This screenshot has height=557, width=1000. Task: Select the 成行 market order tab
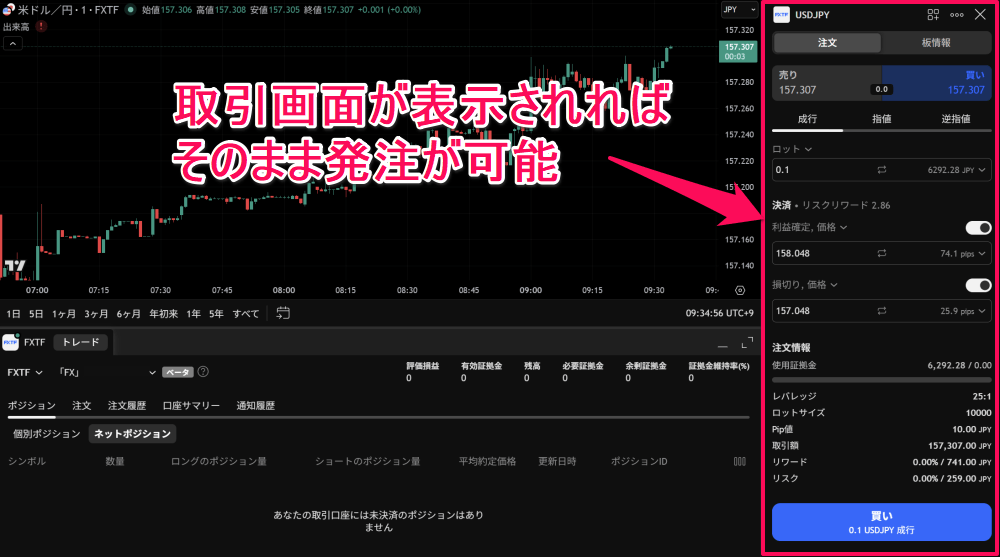coord(807,119)
